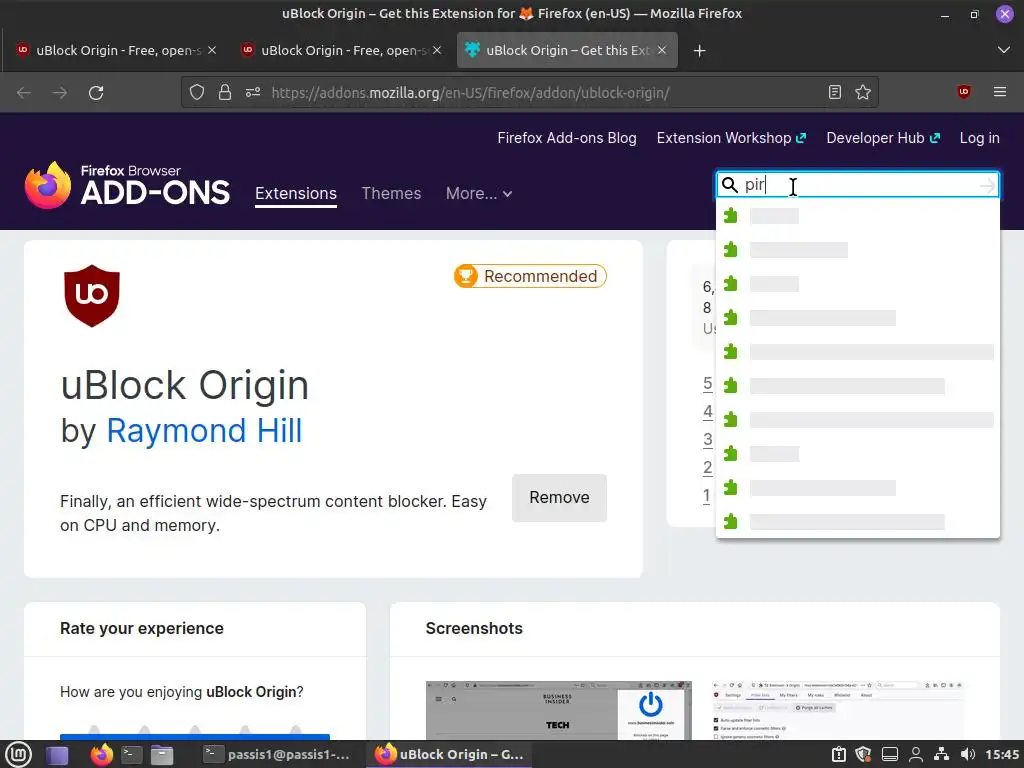The width and height of the screenshot is (1024, 768).
Task: Open the screen tray icon
Action: pyautogui.click(x=889, y=755)
